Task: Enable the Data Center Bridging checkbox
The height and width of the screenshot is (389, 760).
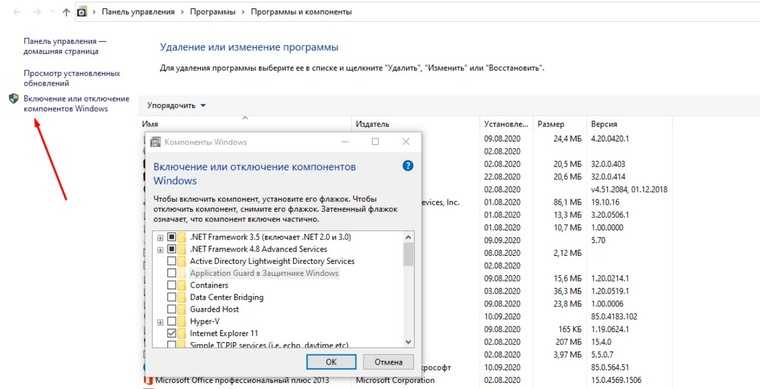Action: click(171, 297)
